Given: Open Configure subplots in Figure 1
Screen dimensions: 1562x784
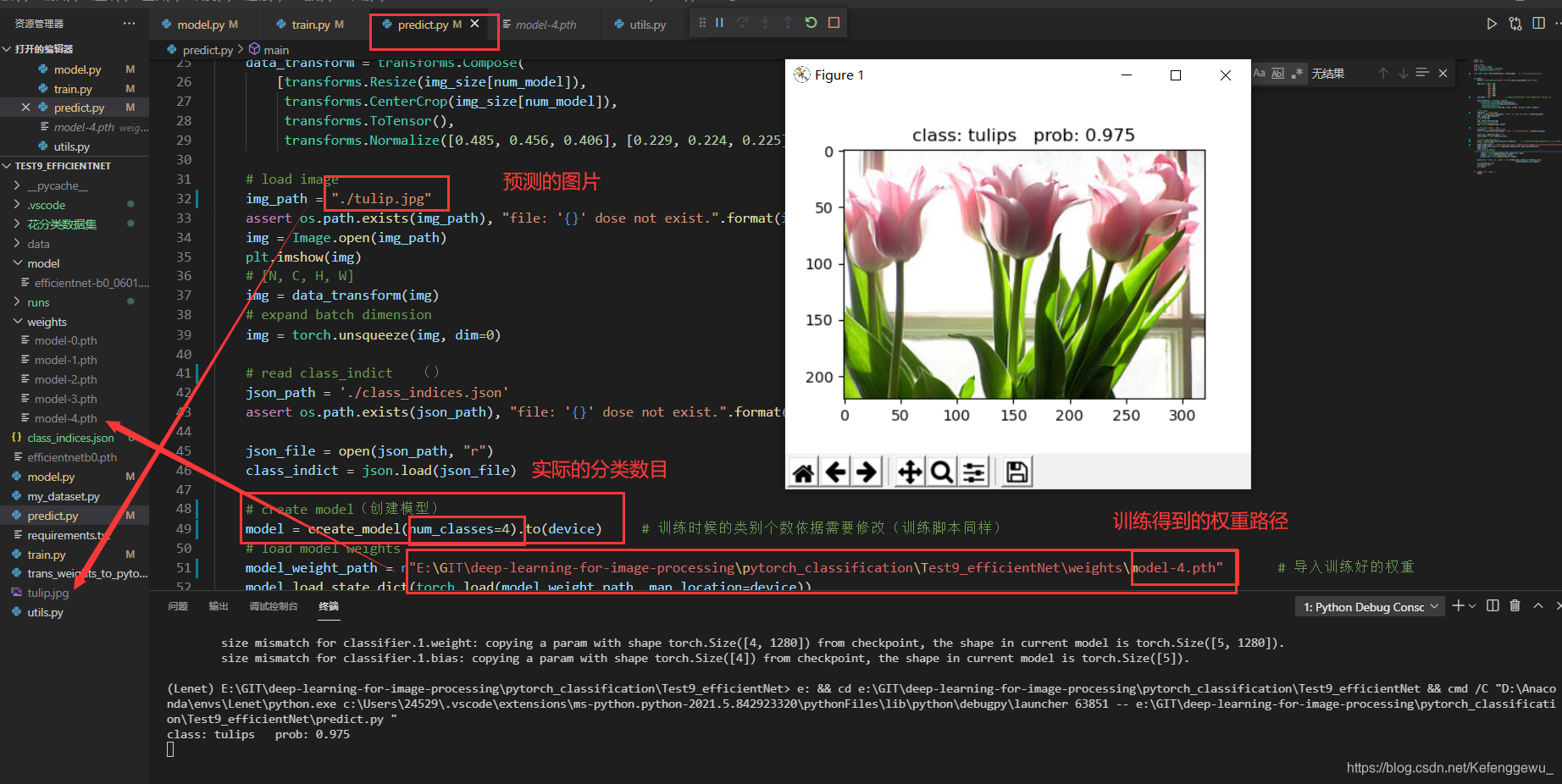Looking at the screenshot, I should (973, 472).
